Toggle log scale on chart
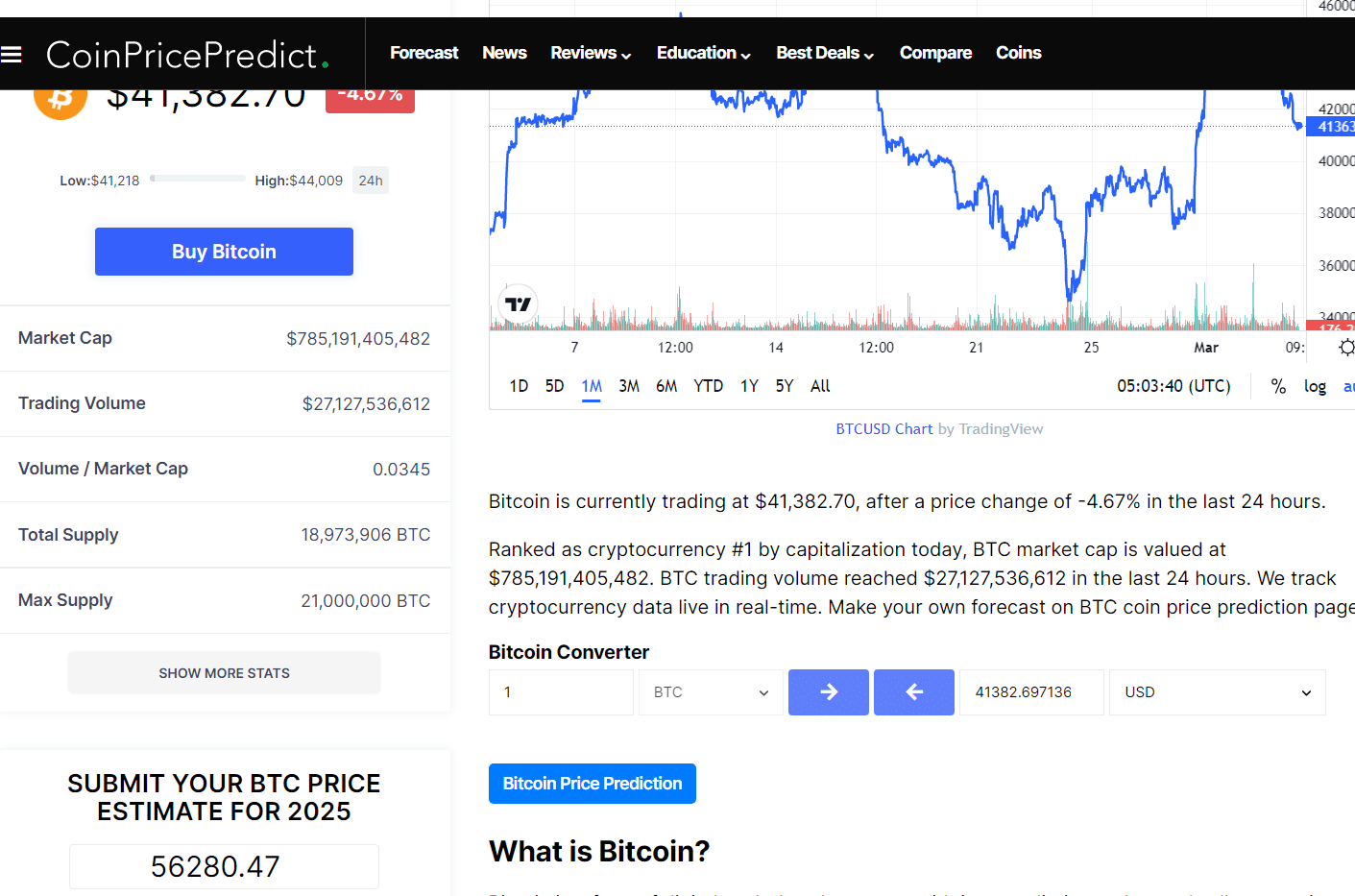 pos(1315,386)
